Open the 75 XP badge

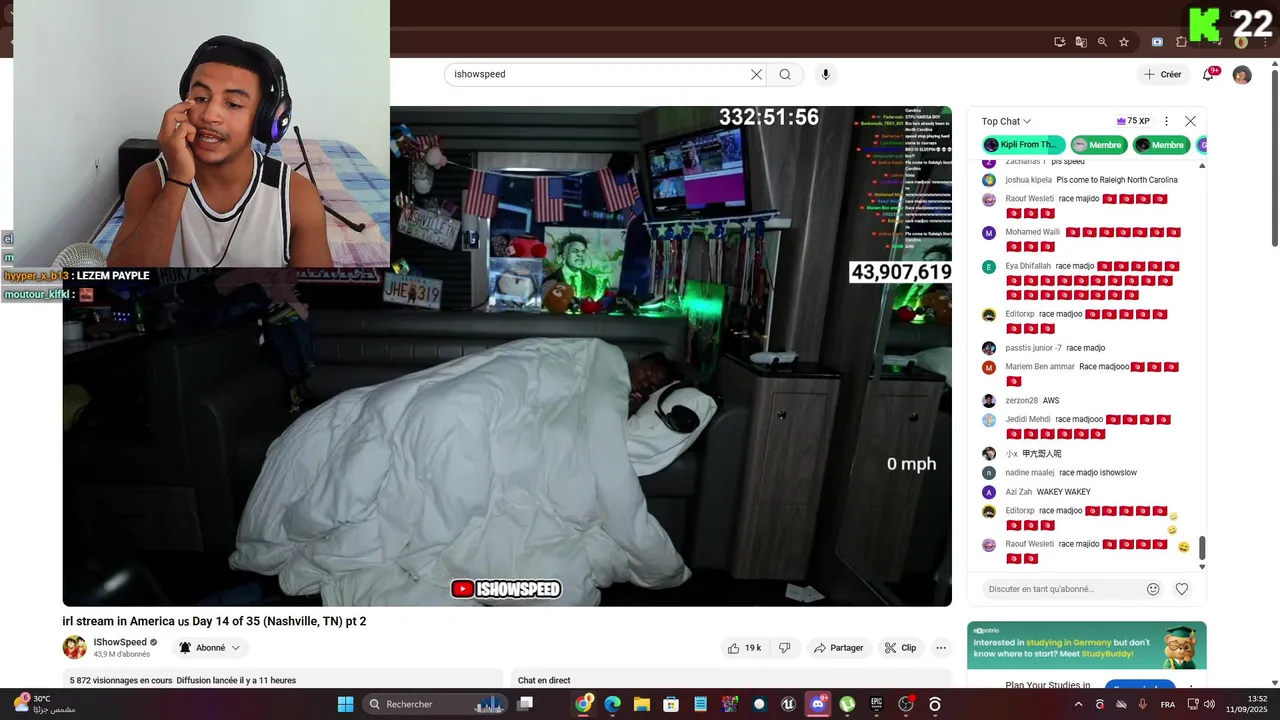[1134, 121]
